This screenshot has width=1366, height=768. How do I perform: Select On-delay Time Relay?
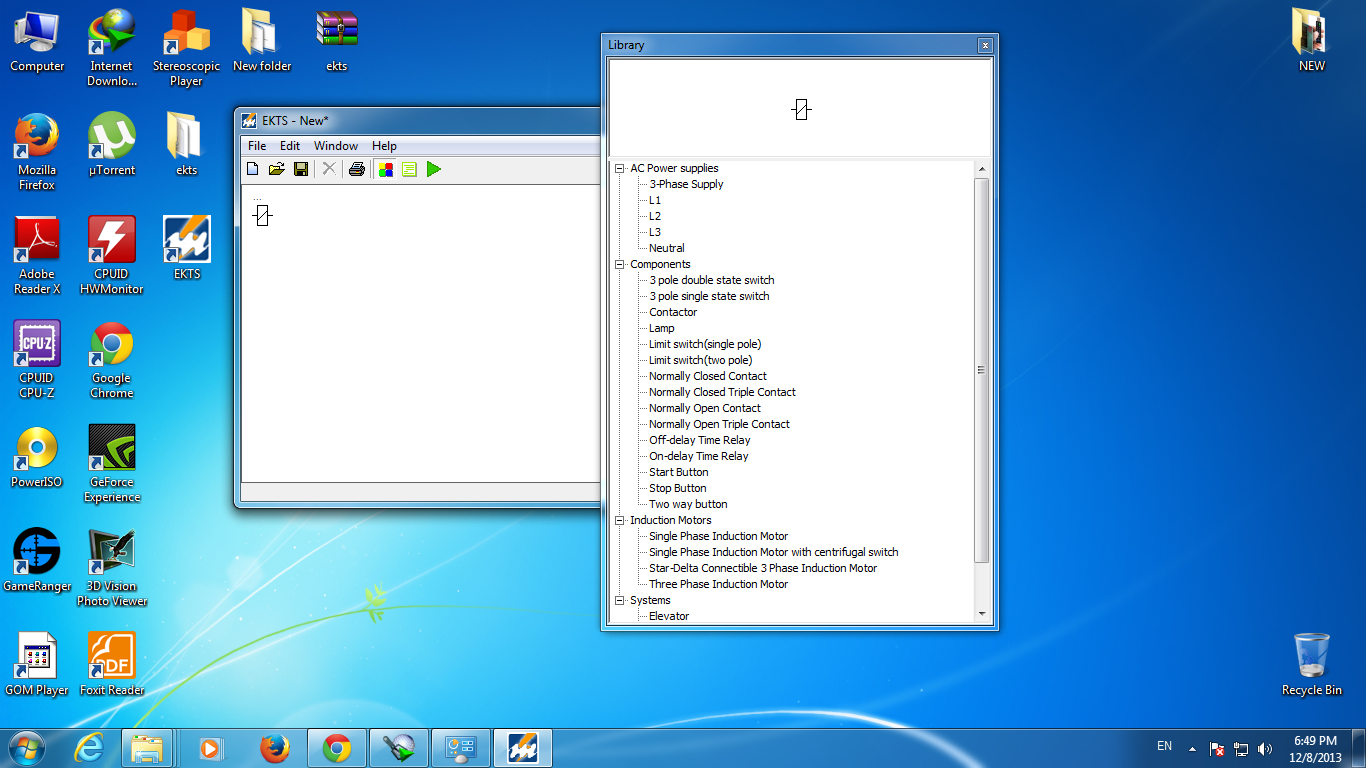699,456
